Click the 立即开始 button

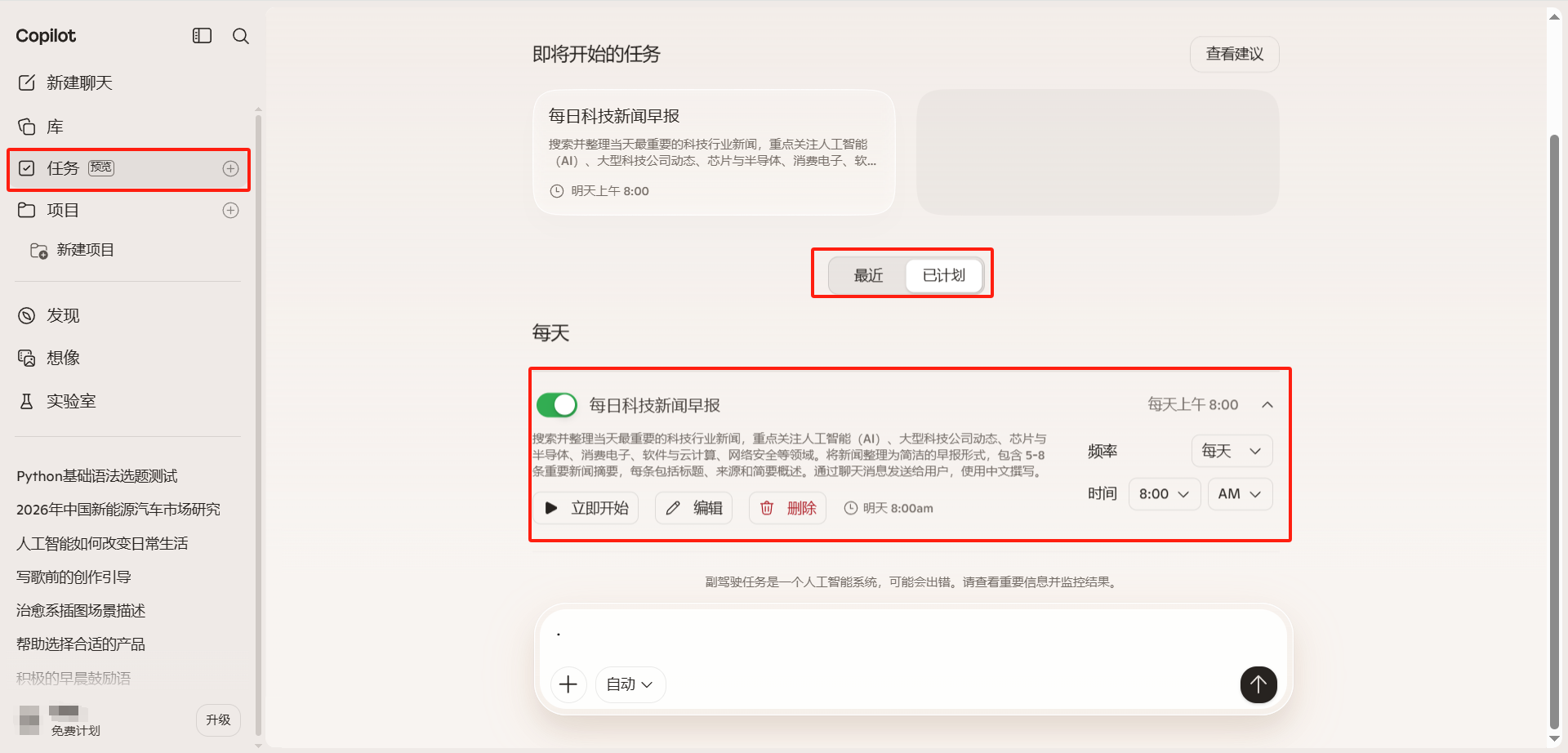[x=587, y=508]
